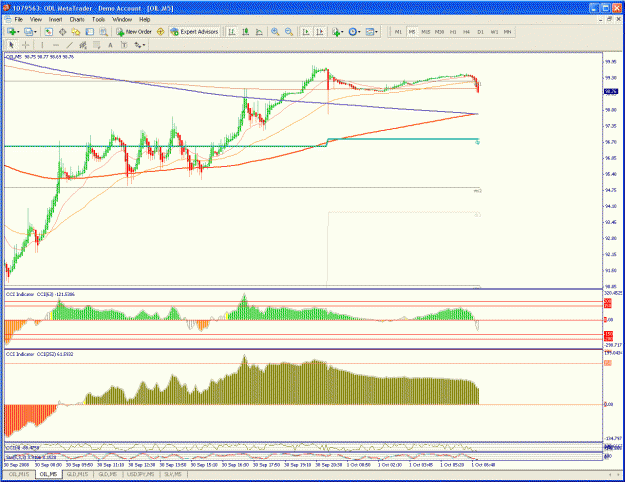Image resolution: width=625 pixels, height=482 pixels.
Task: Open the Strategy Tester magnifier icon
Action: coord(103,32)
